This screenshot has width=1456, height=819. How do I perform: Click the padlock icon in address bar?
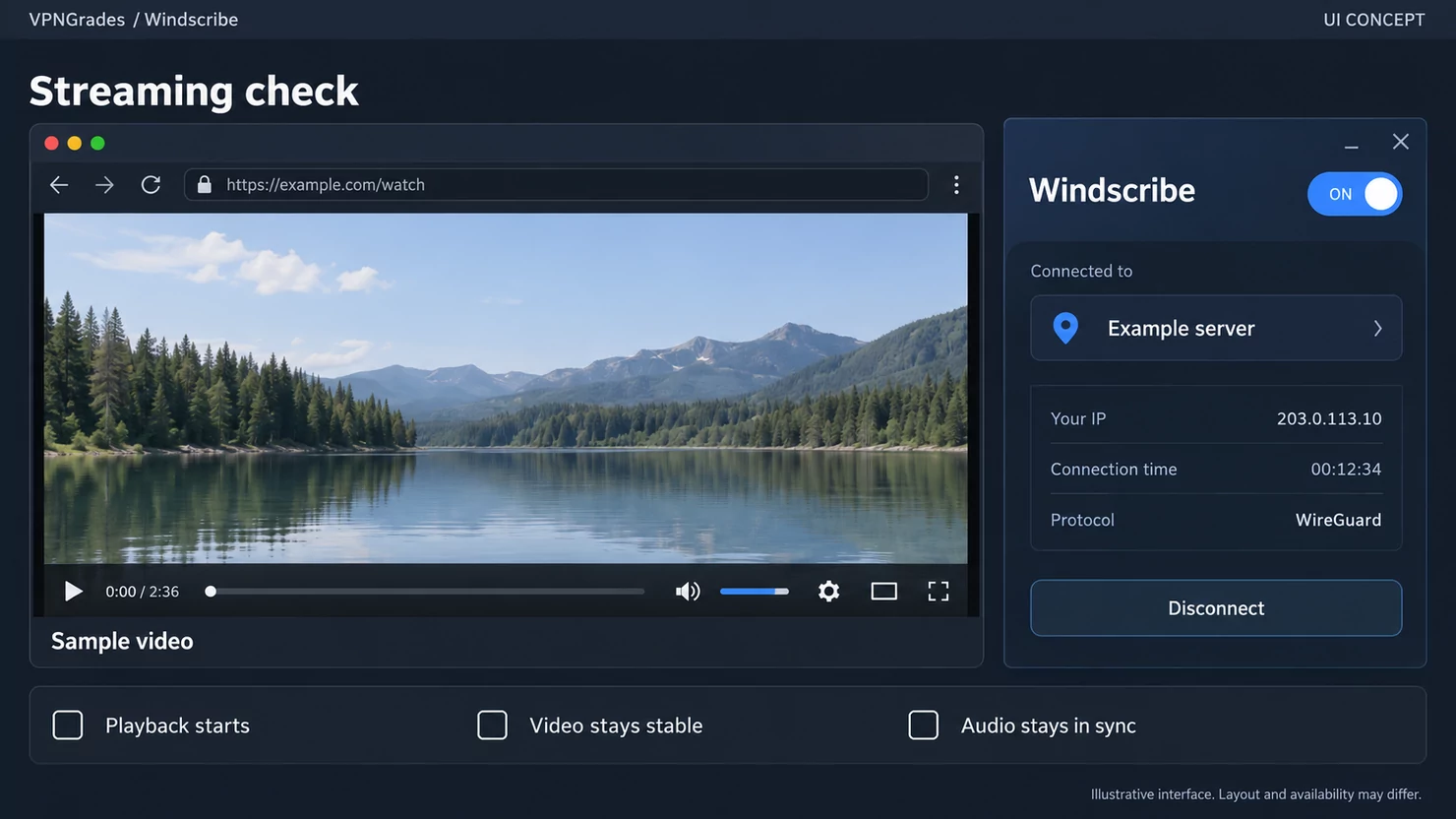click(x=205, y=184)
